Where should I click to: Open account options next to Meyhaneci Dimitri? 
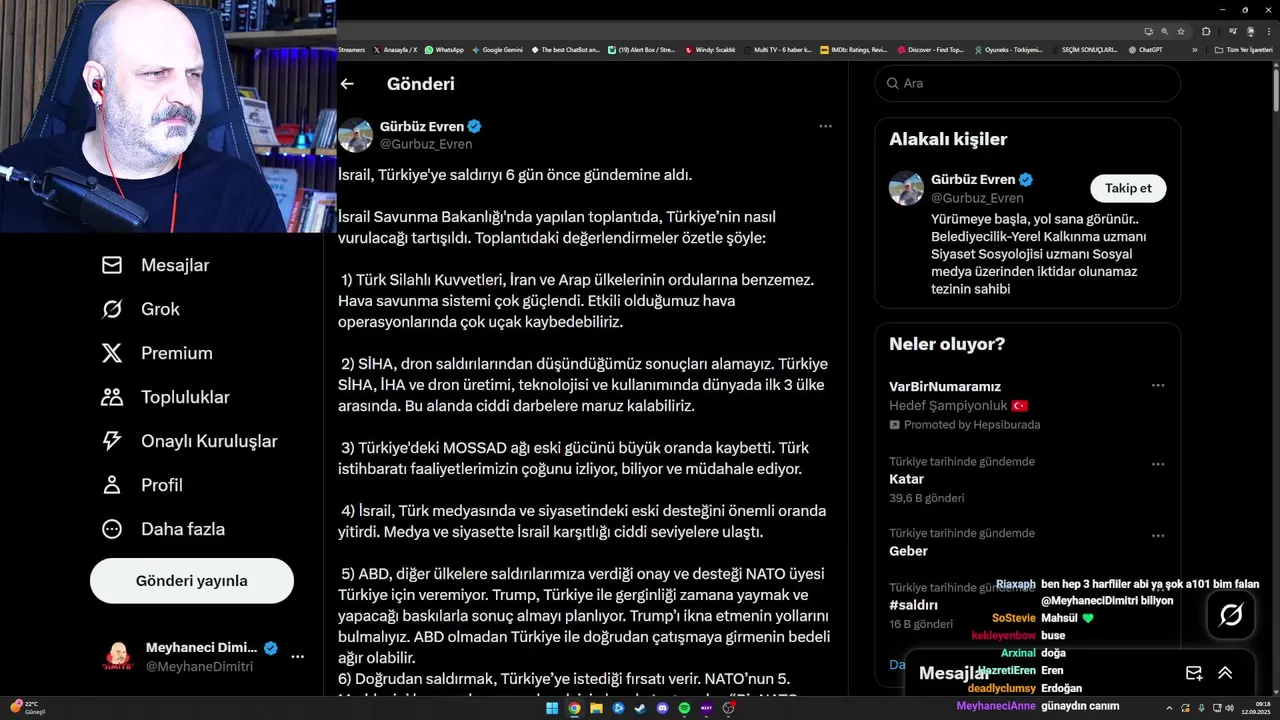pyautogui.click(x=297, y=657)
